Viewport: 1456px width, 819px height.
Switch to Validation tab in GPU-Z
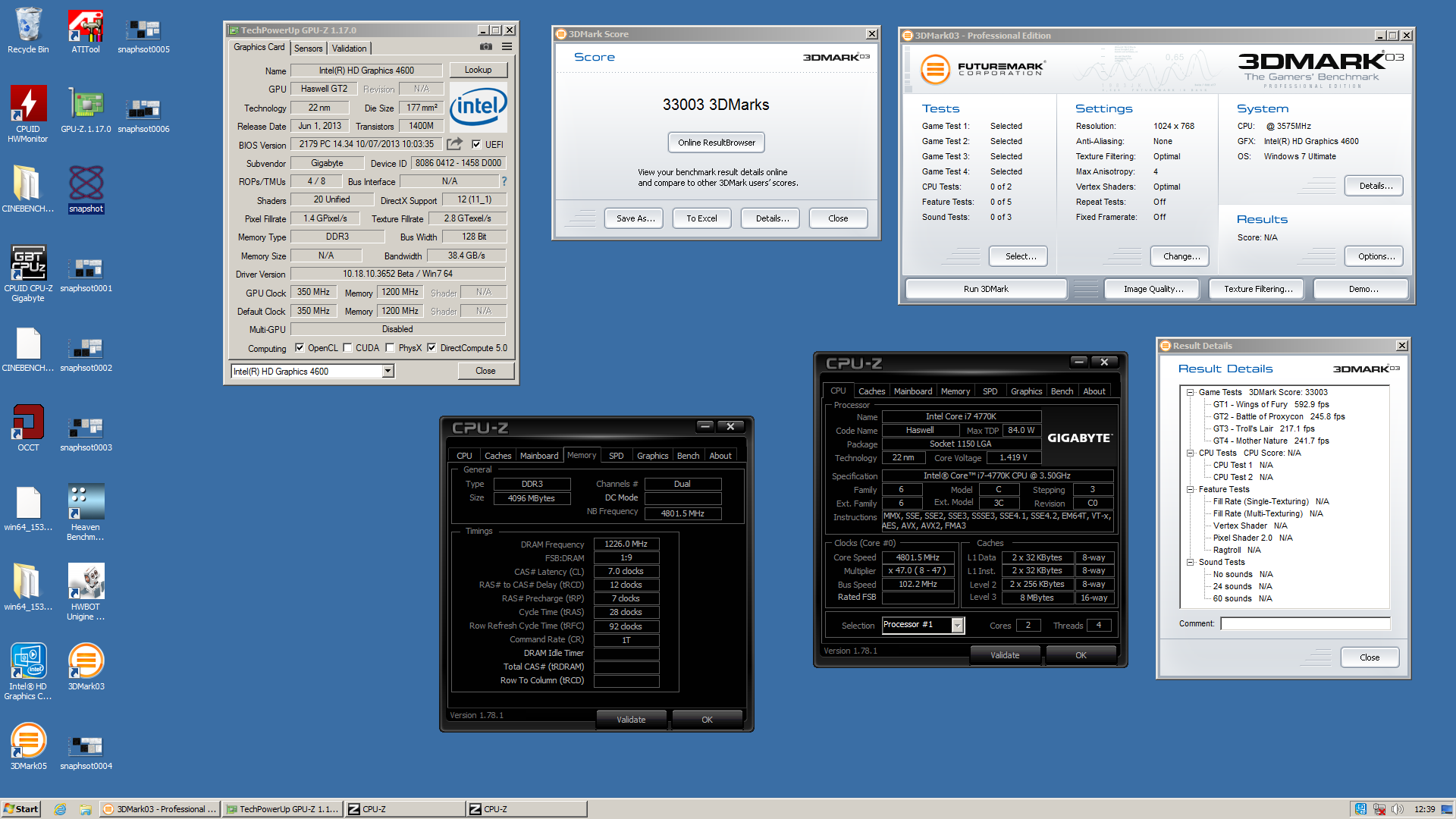tap(349, 49)
